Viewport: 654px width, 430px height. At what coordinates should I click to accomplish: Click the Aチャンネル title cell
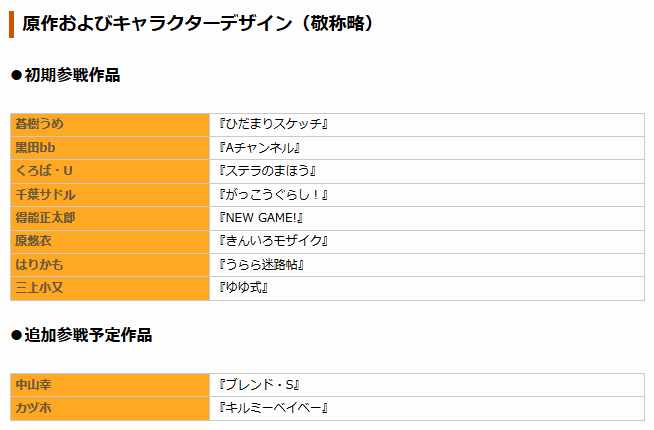(427, 148)
